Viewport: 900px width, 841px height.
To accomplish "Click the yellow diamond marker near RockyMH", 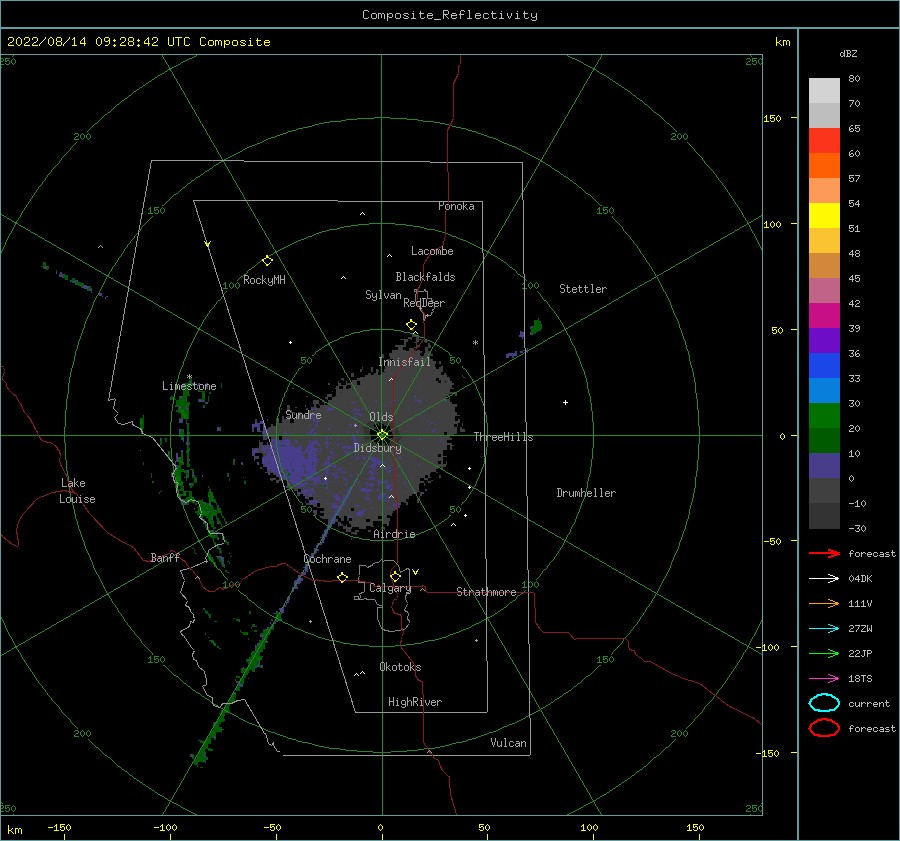I will (267, 261).
